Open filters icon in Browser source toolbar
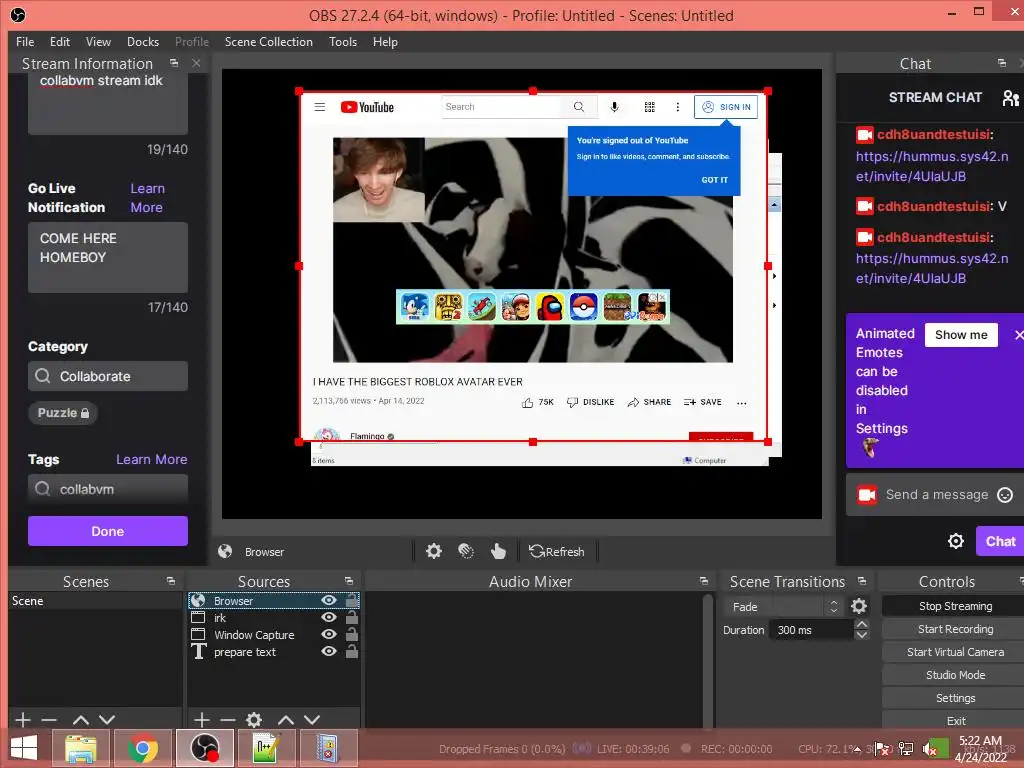The height and width of the screenshot is (768, 1024). [x=466, y=551]
